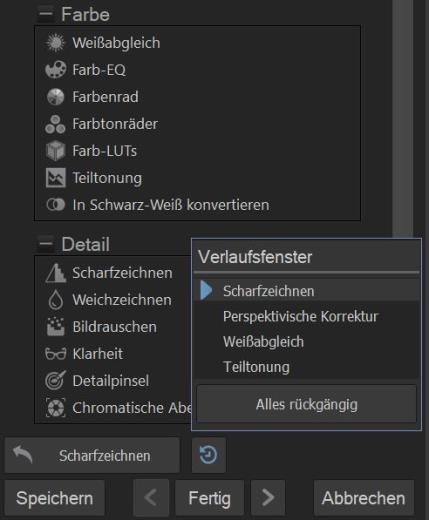Screen dimensions: 429x520
Task: Open the Farbenrad color wheel tool
Action: pos(92,97)
